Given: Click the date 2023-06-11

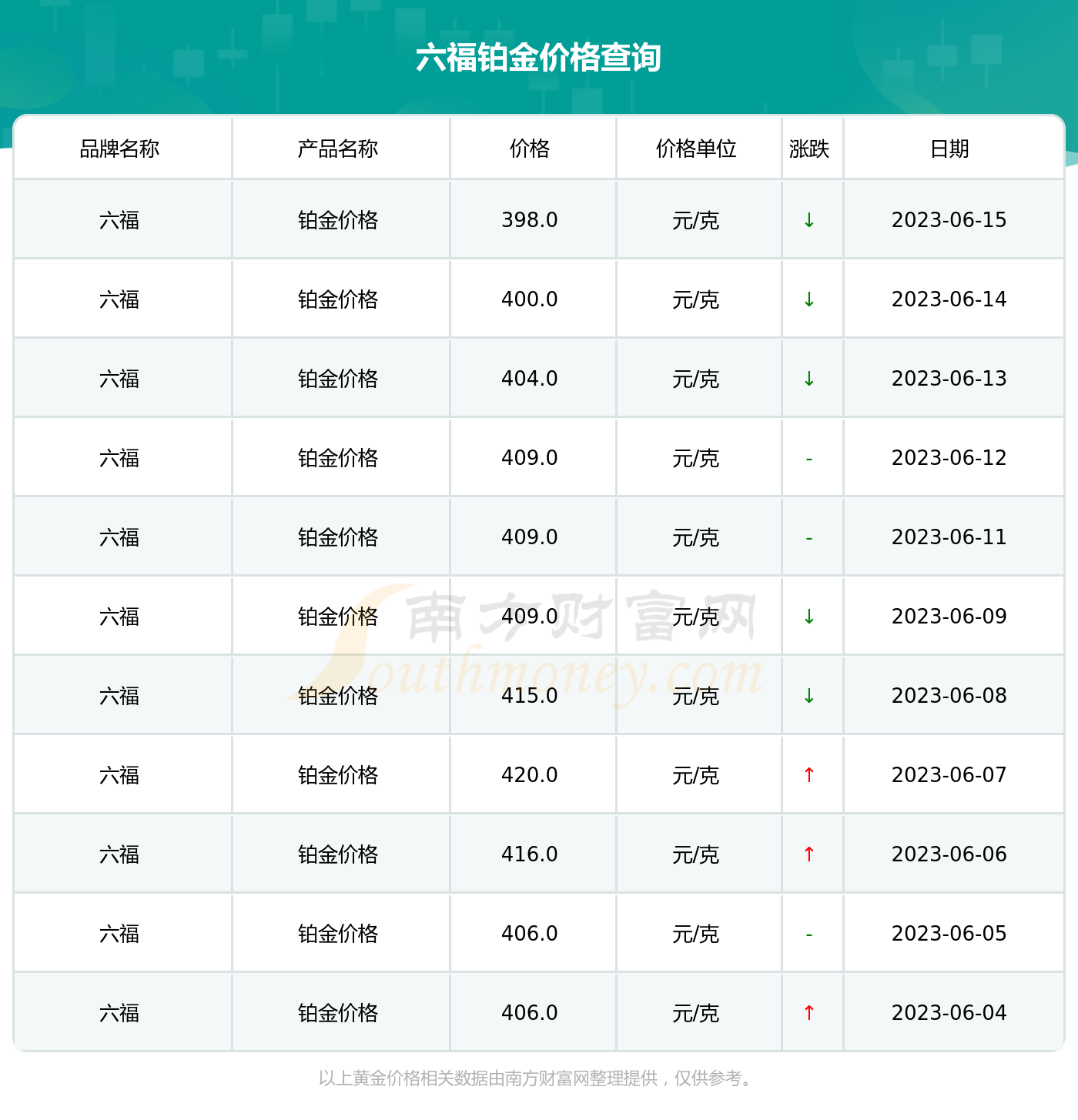Looking at the screenshot, I should pos(949,537).
